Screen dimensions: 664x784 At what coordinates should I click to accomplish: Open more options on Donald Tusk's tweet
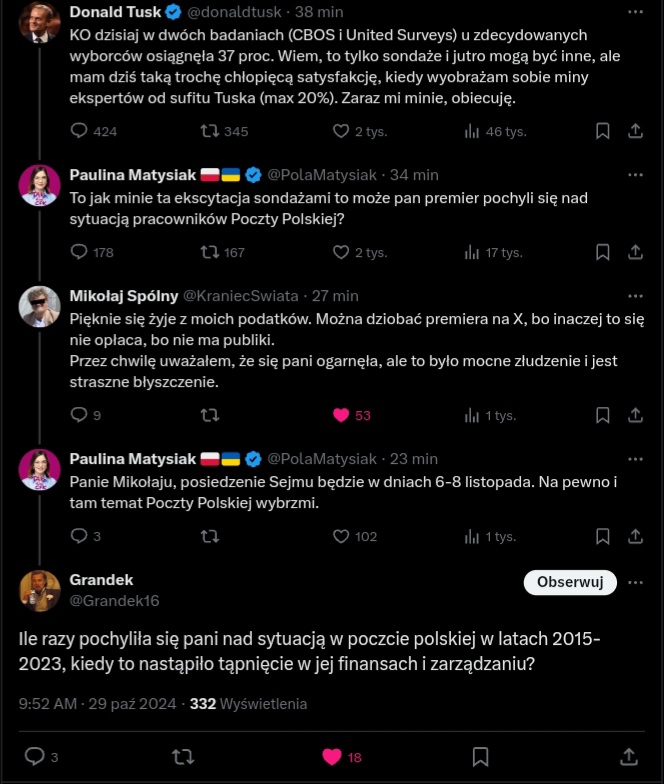[635, 12]
